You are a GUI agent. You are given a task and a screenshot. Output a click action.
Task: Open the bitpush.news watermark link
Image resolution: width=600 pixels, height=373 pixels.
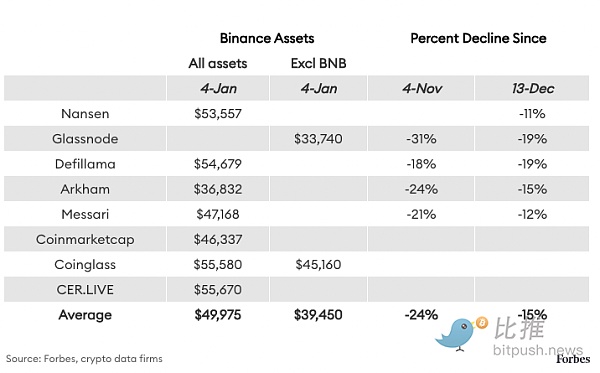click(x=538, y=350)
